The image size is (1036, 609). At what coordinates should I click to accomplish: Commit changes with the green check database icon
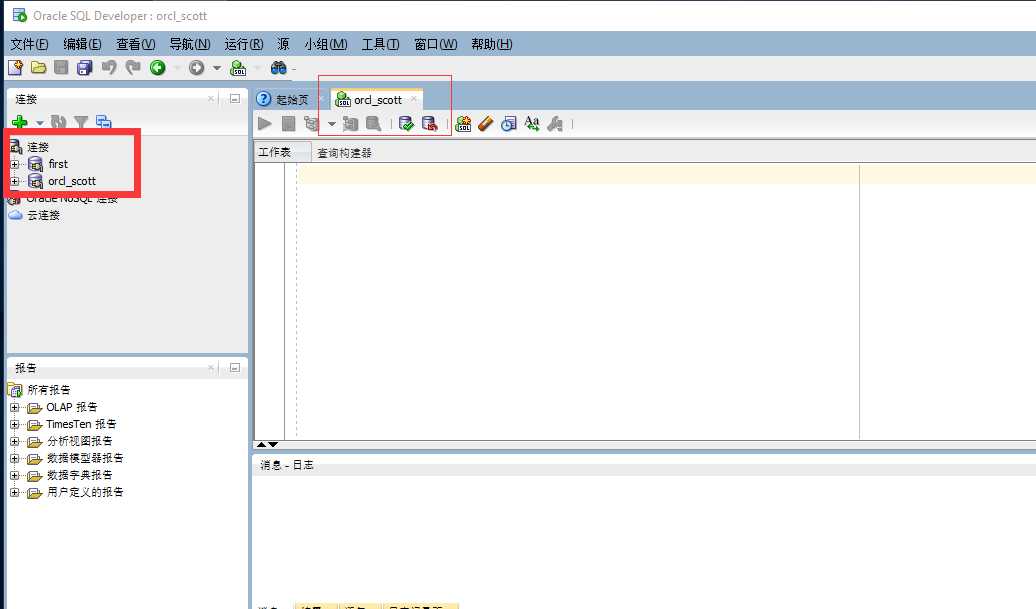pyautogui.click(x=406, y=123)
